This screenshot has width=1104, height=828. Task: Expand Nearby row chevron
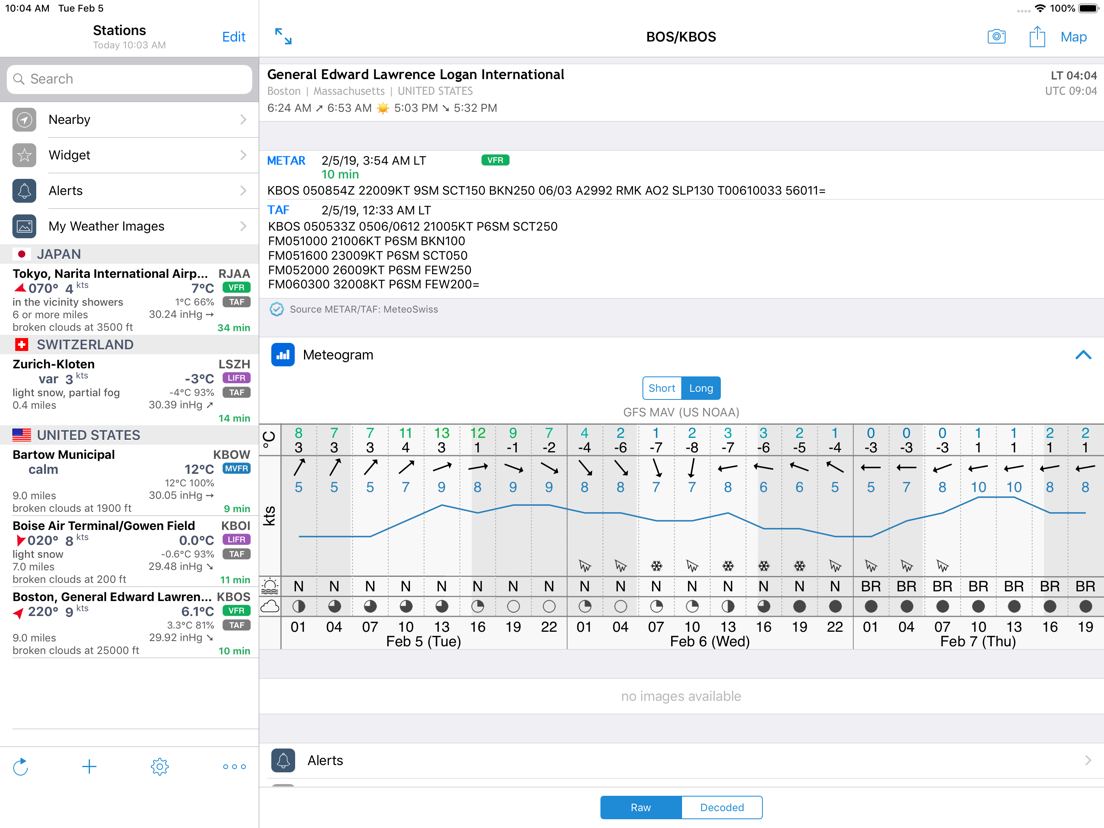243,120
